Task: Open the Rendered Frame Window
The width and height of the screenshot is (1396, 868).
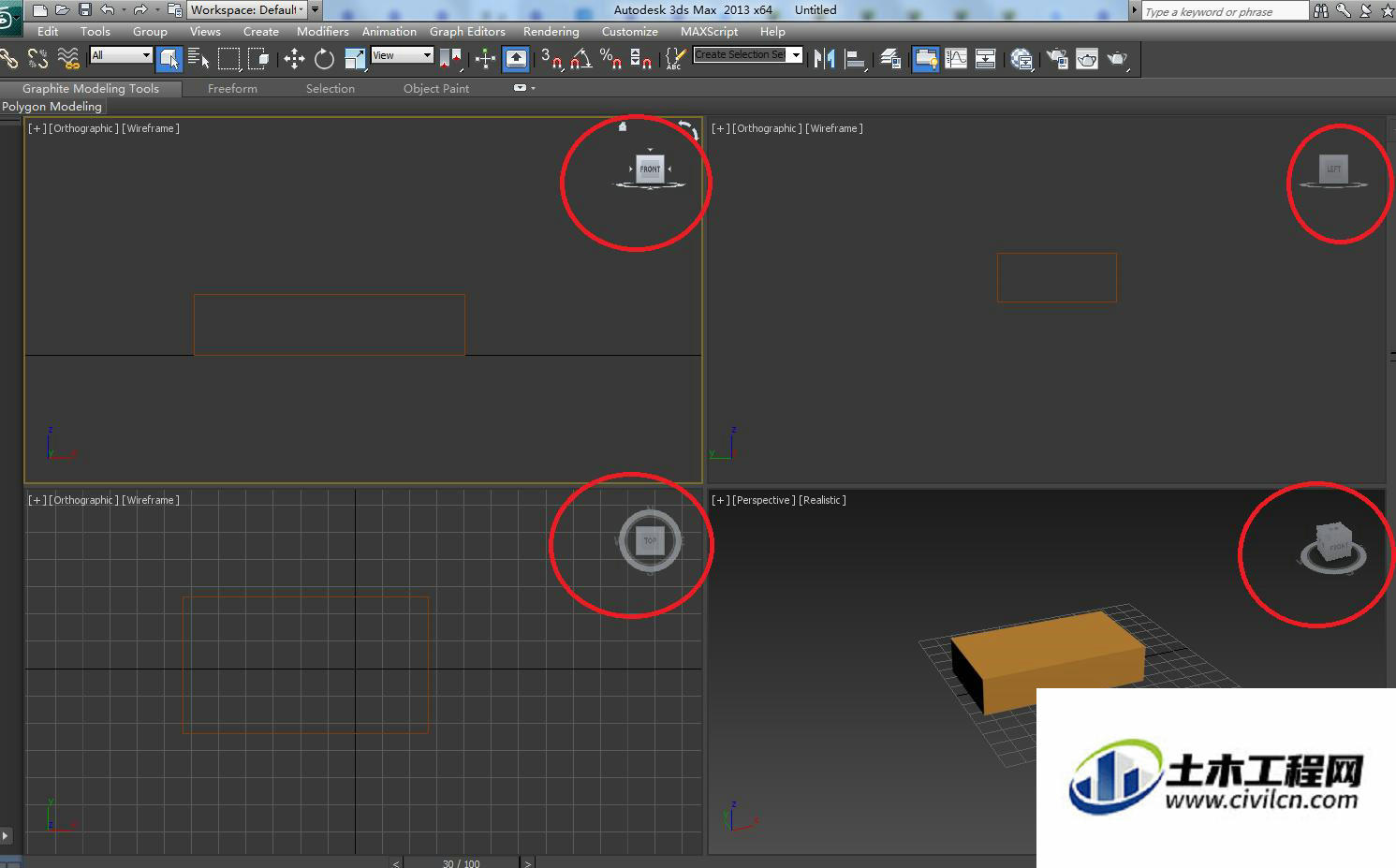Action: [x=1087, y=59]
